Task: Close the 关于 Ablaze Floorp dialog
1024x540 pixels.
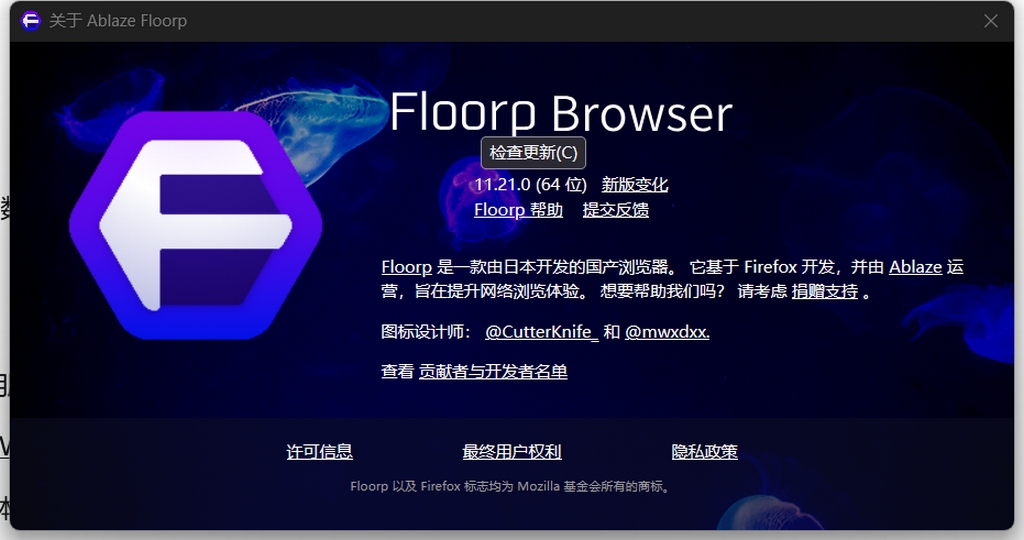Action: coord(991,21)
